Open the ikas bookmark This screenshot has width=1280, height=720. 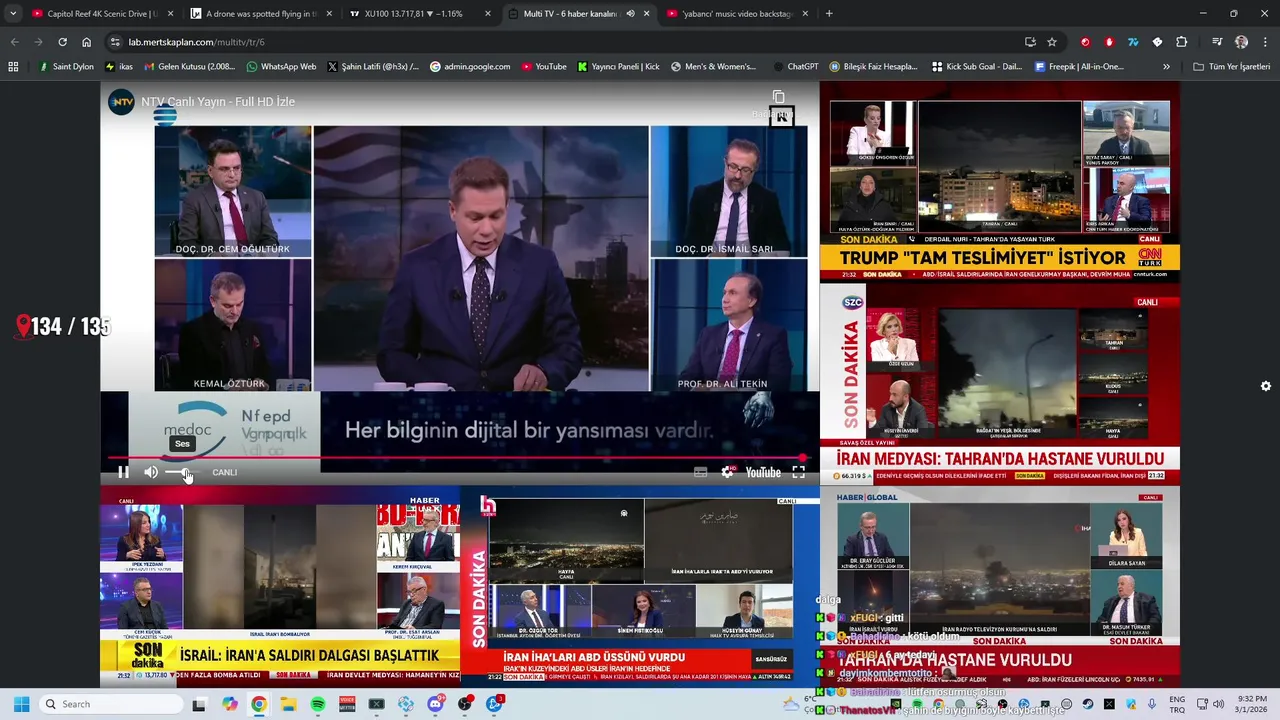pos(119,67)
